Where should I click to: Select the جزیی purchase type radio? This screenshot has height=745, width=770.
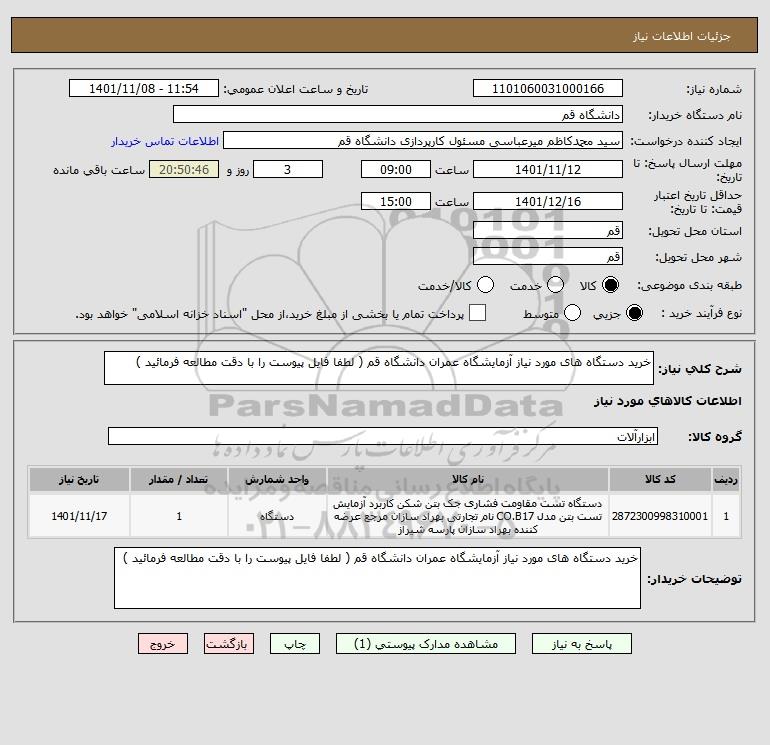pyautogui.click(x=634, y=313)
